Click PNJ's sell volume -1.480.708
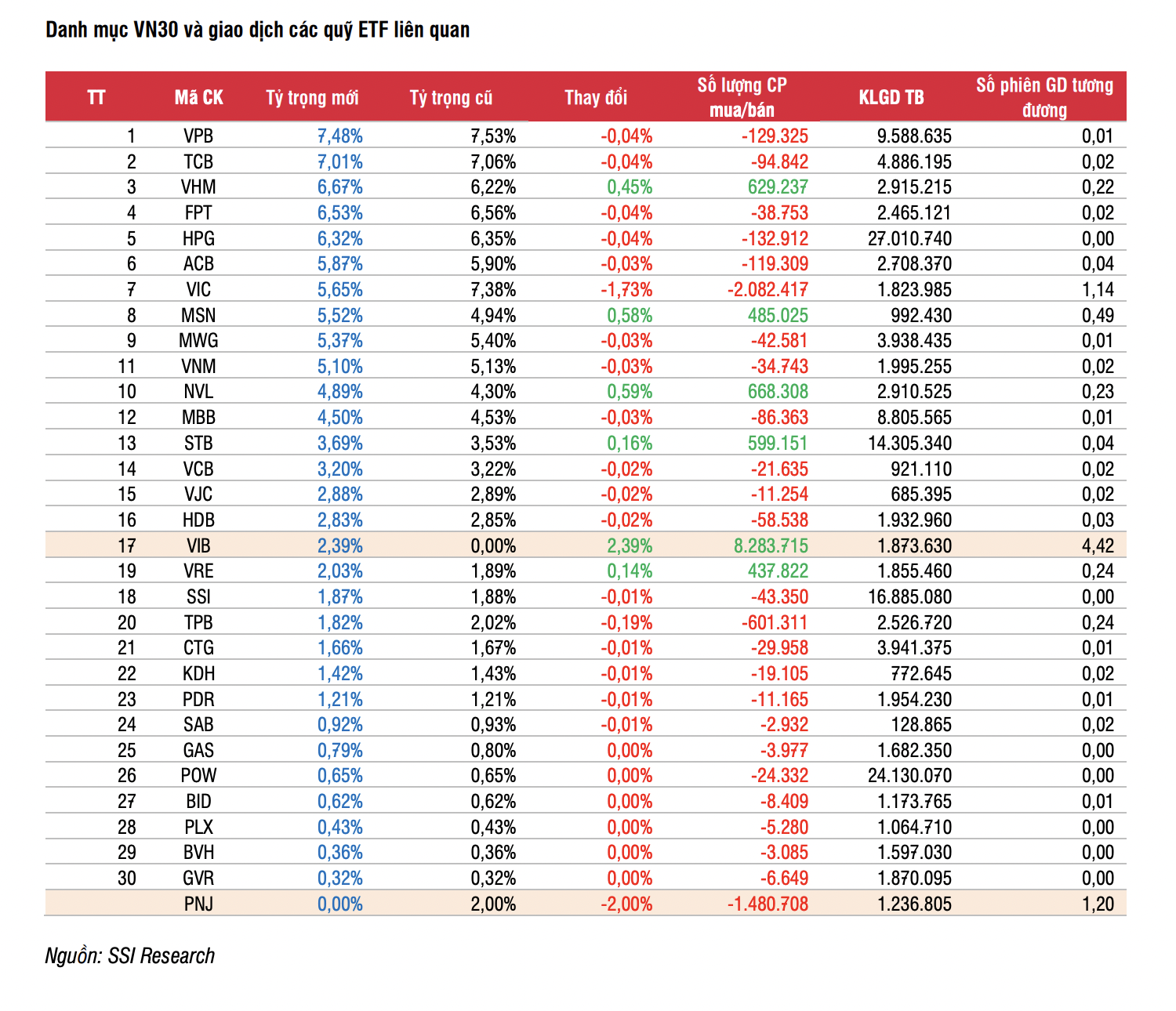Viewport: 1176px width, 1011px height. tap(768, 904)
